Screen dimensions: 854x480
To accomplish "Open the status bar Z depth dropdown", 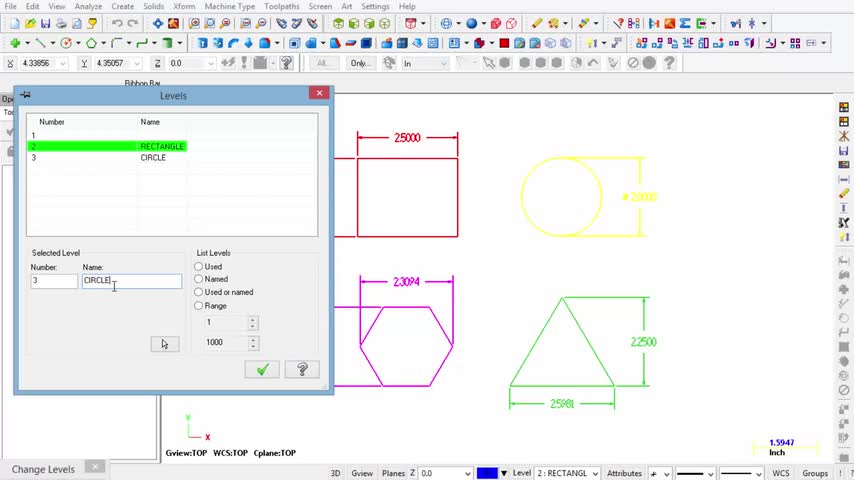I will 467,473.
